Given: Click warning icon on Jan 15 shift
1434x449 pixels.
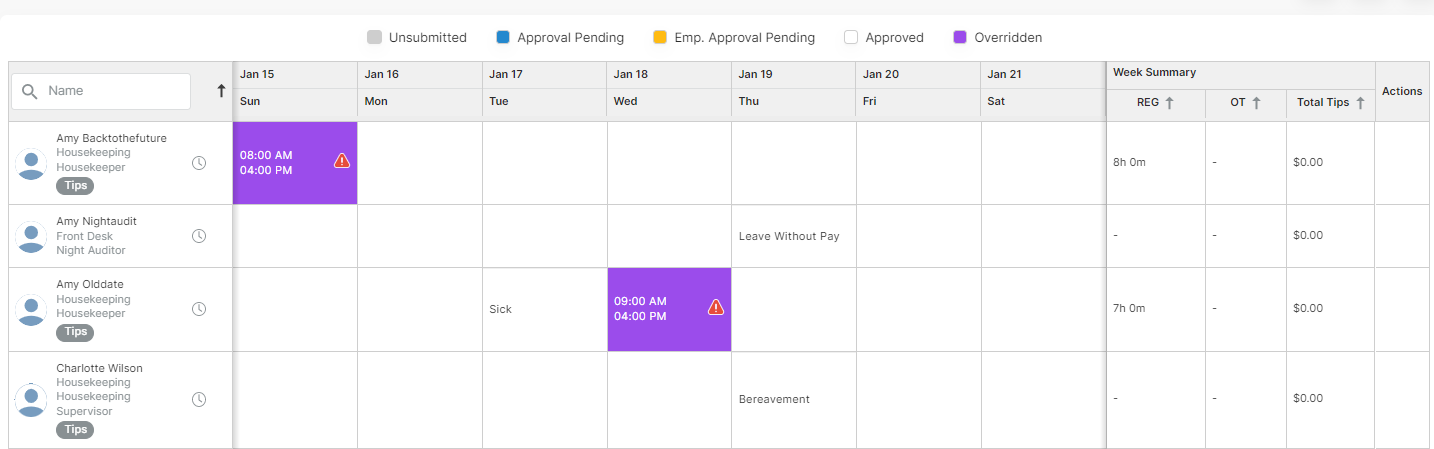Looking at the screenshot, I should click(342, 160).
